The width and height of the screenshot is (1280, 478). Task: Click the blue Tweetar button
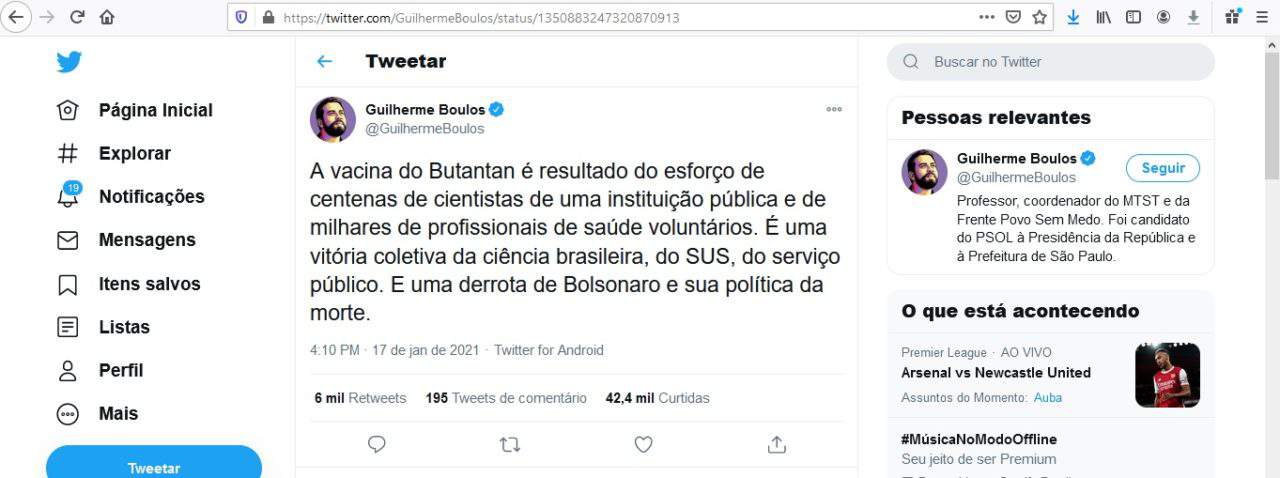tap(154, 466)
